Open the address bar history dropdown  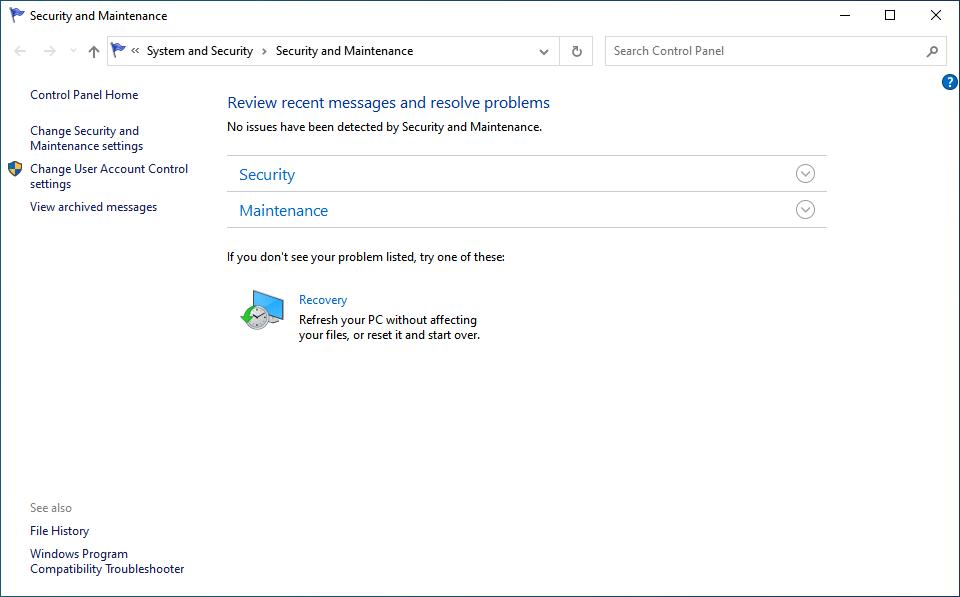[544, 51]
